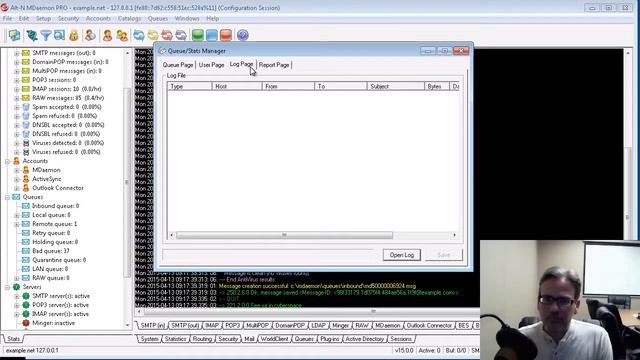Click the gold padlock toolbar icon

tap(74, 36)
